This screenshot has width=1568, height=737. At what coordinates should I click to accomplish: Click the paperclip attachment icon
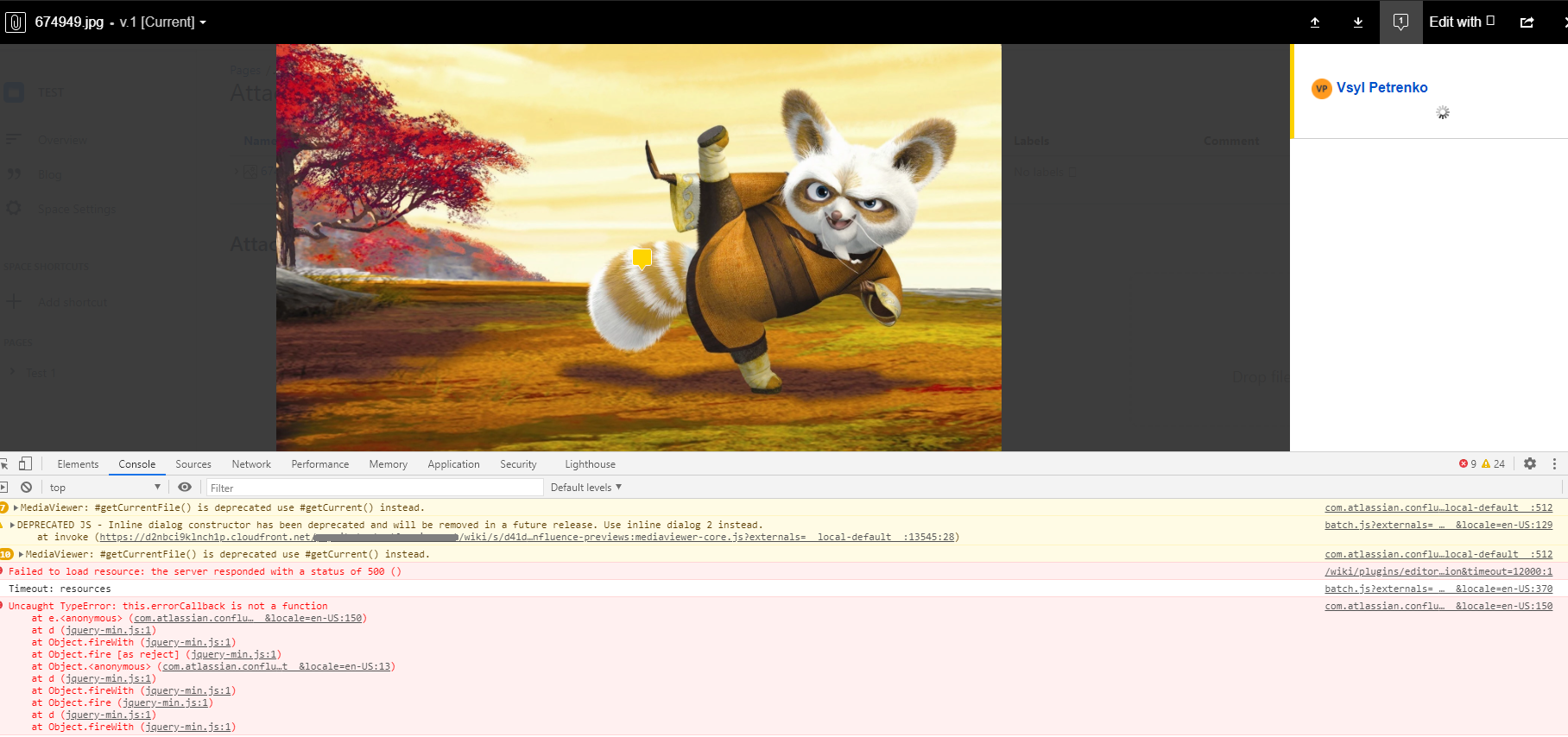point(16,22)
